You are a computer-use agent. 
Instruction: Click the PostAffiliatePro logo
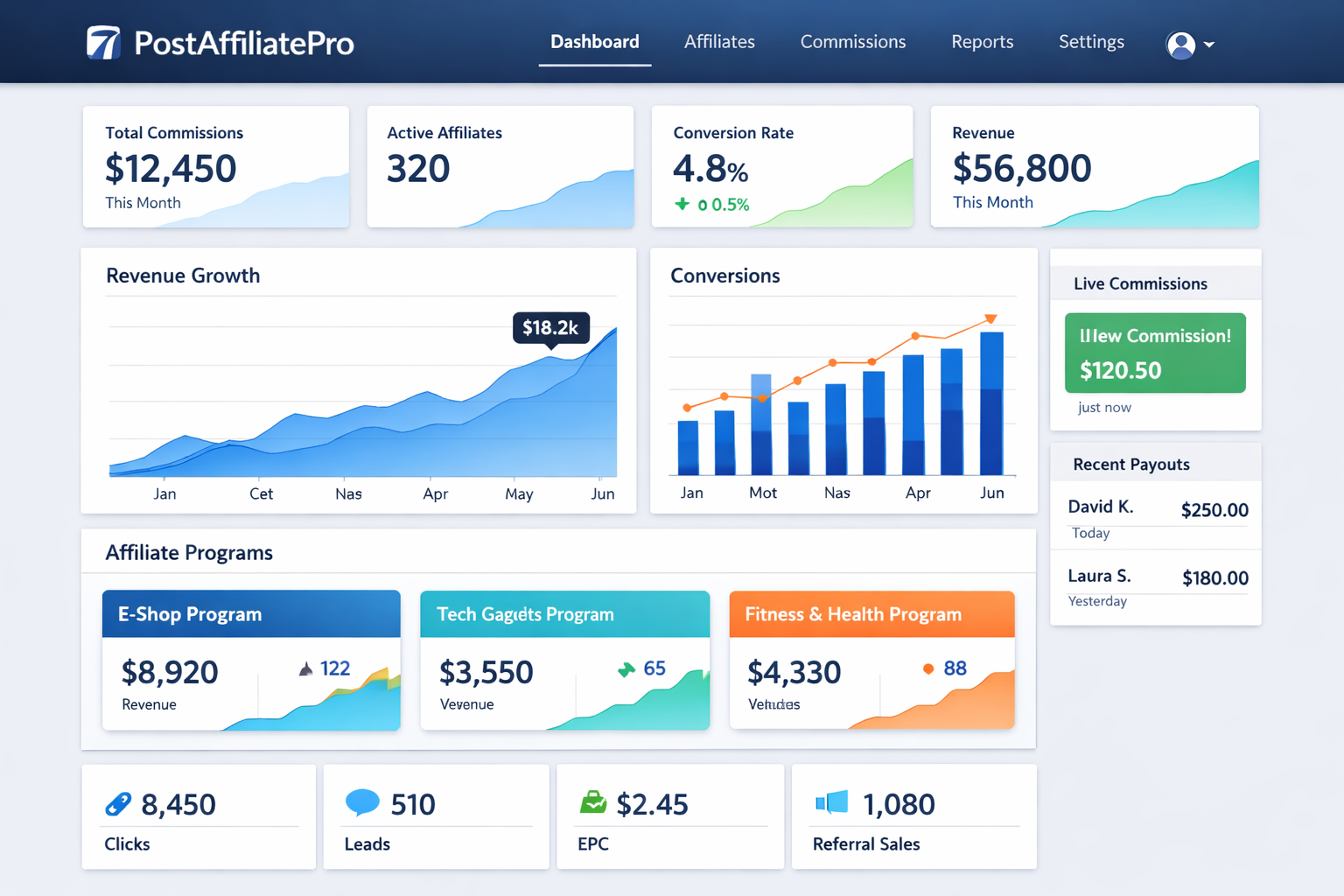pos(220,41)
